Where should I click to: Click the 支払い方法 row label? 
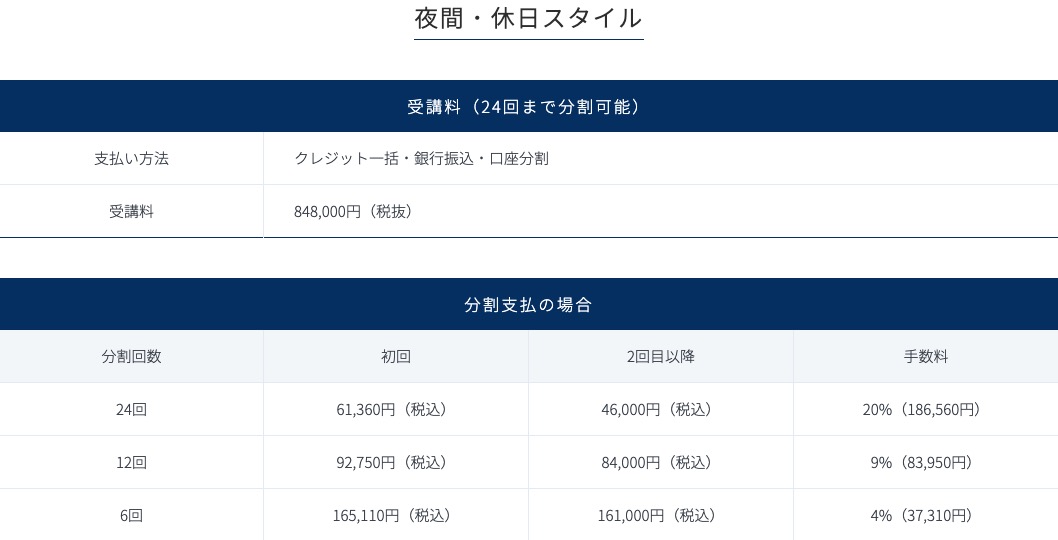tap(132, 159)
